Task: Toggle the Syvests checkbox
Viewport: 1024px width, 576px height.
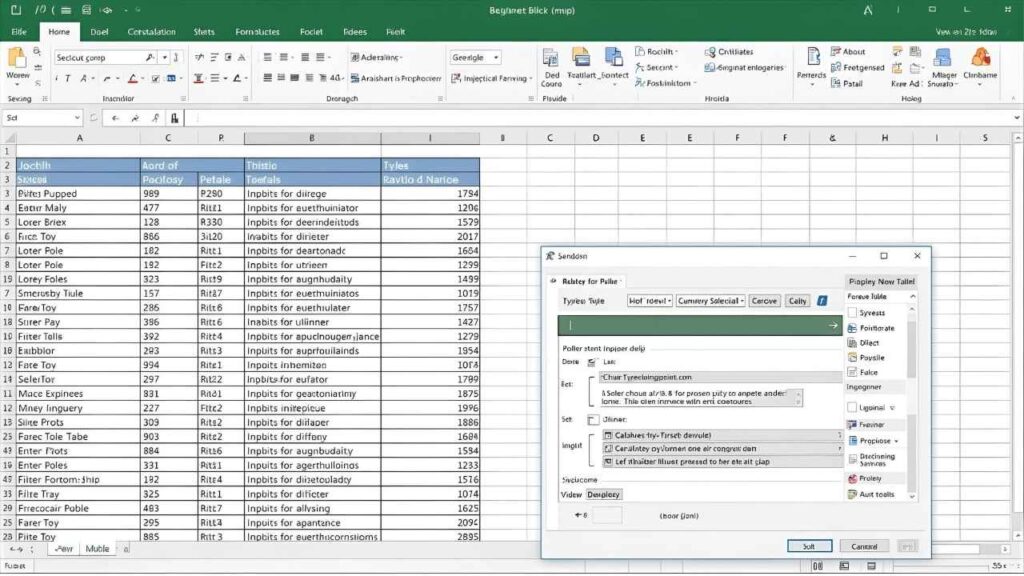Action: 852,313
